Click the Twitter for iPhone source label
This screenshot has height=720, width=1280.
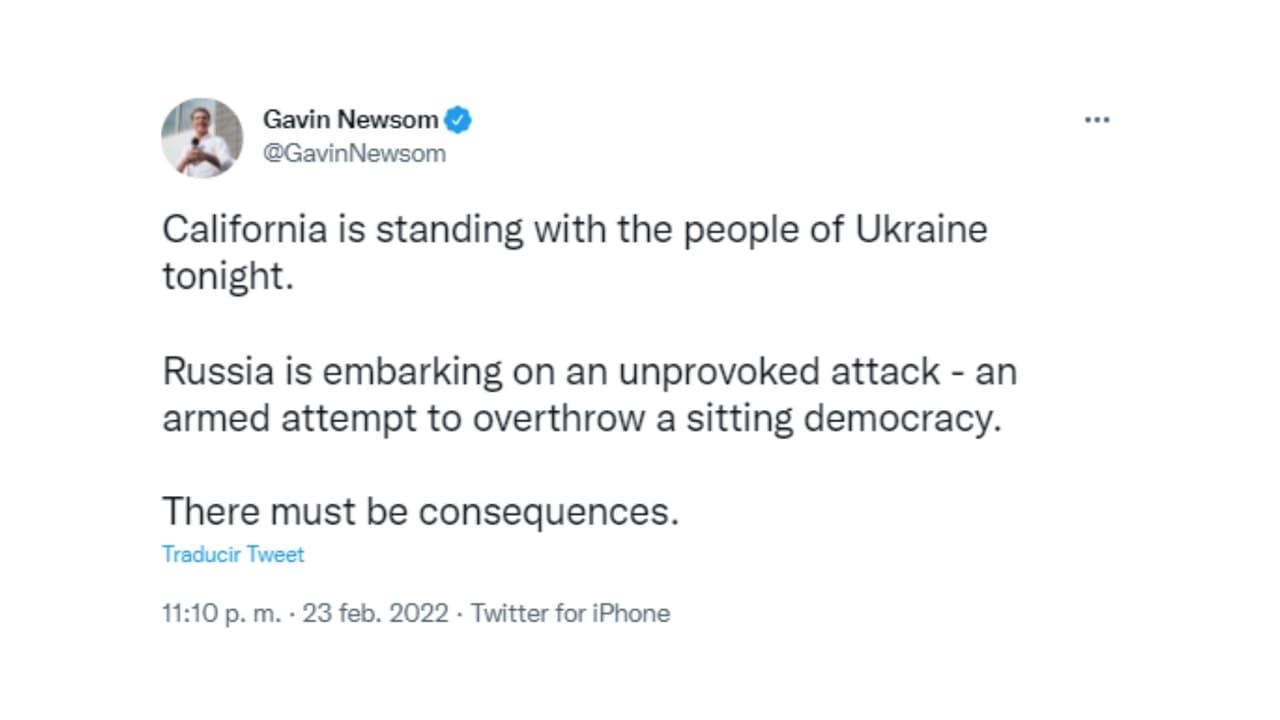pyautogui.click(x=571, y=613)
